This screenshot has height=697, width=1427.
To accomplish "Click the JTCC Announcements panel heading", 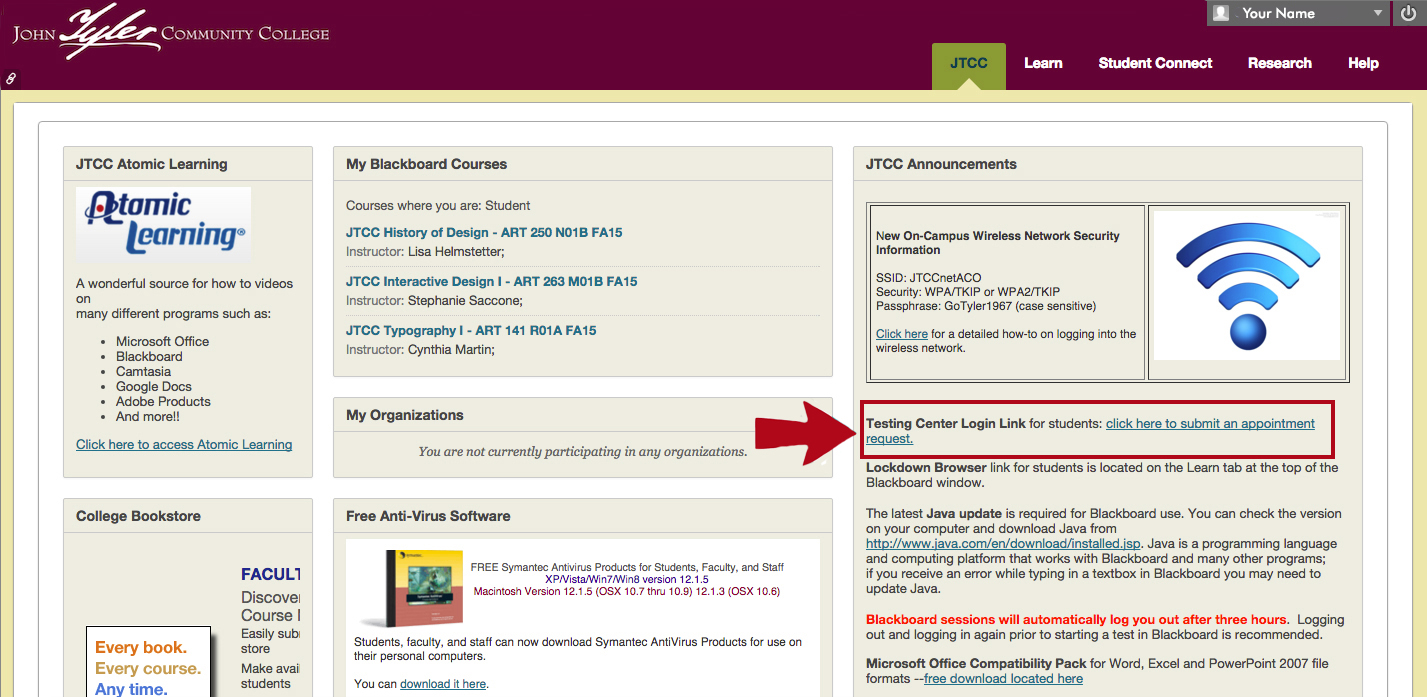I will click(941, 164).
